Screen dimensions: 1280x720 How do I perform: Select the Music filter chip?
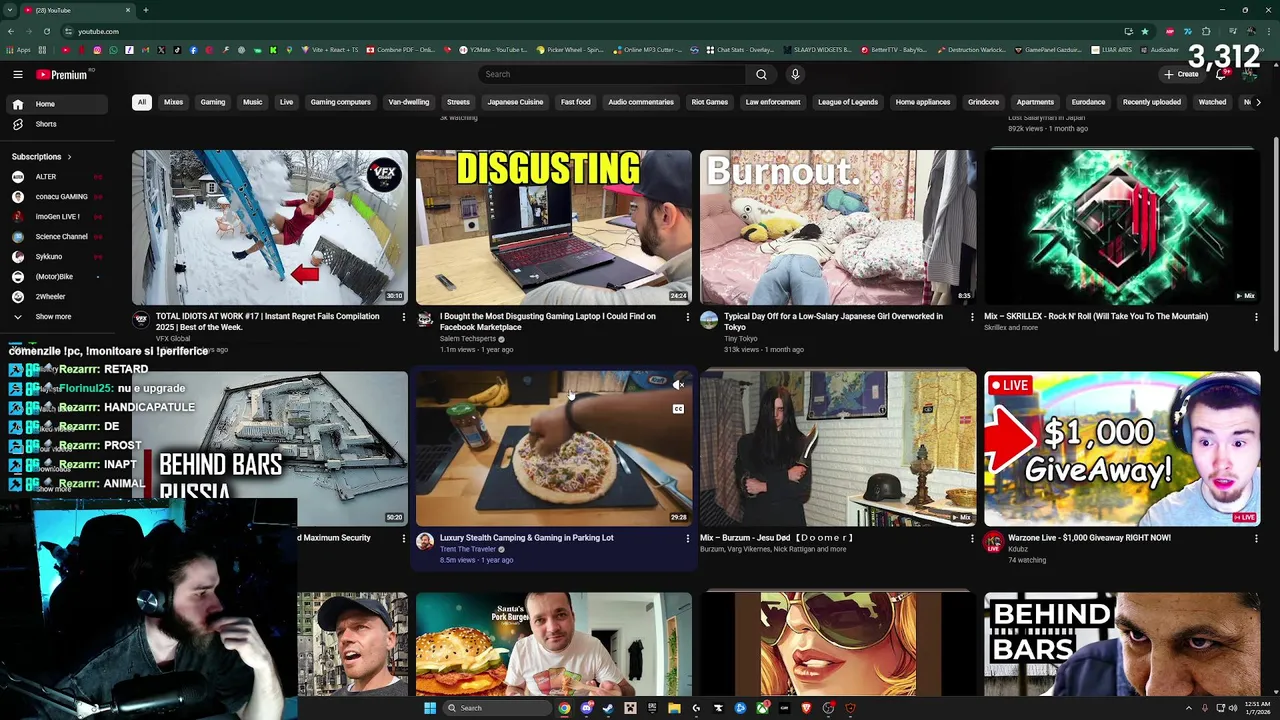[252, 102]
